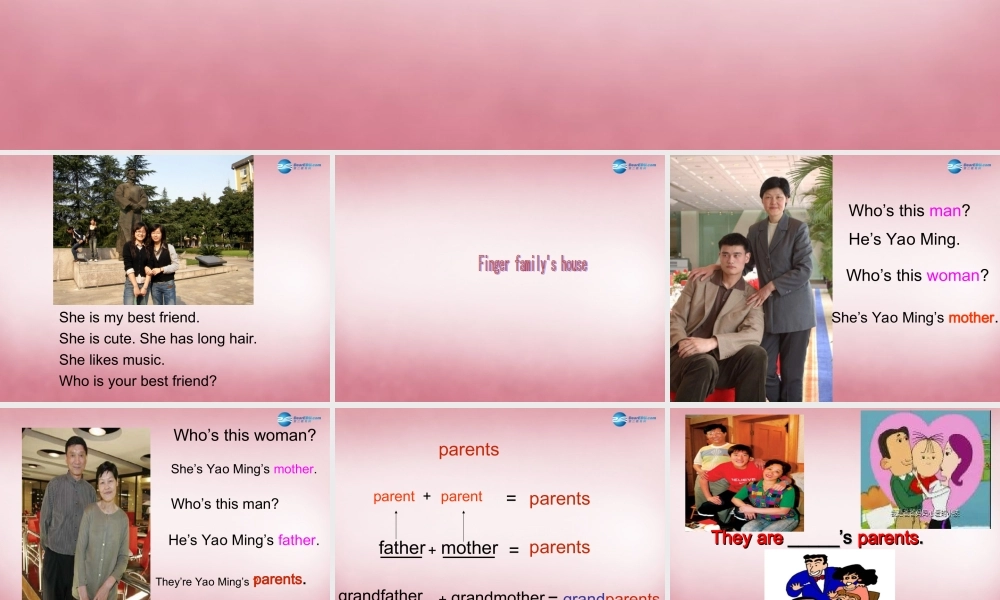Click "She's Yao Ming's mother." with red "mother"
The width and height of the screenshot is (1000, 600).
click(915, 318)
